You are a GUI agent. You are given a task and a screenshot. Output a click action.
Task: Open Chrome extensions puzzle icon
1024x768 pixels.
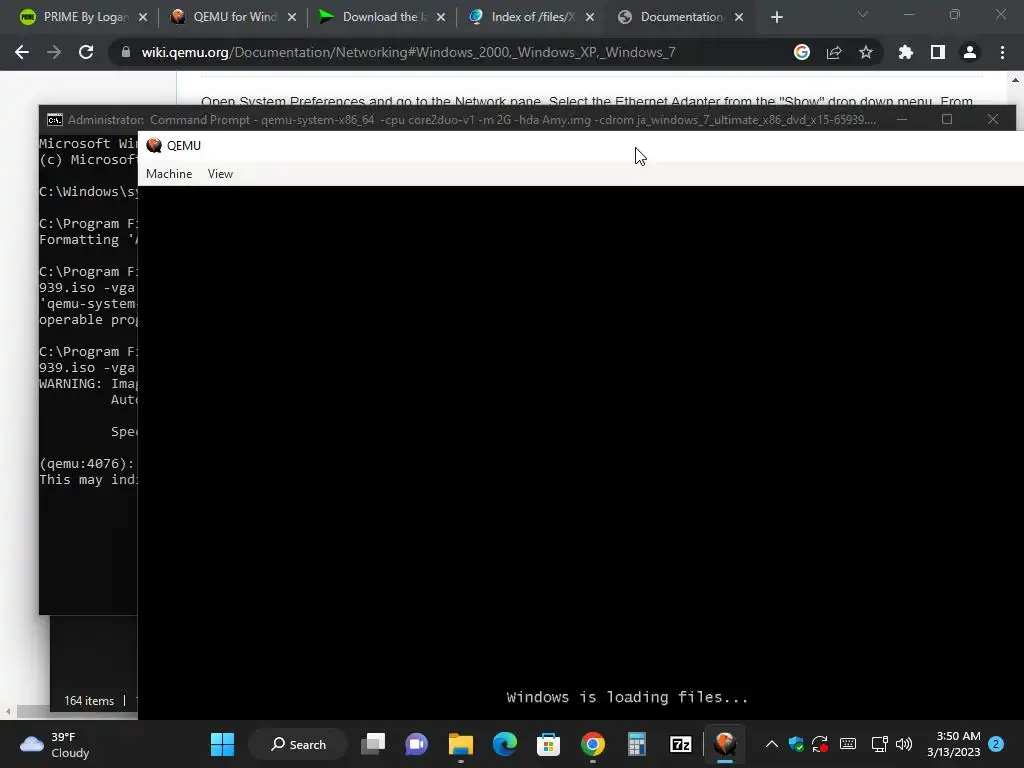906,52
